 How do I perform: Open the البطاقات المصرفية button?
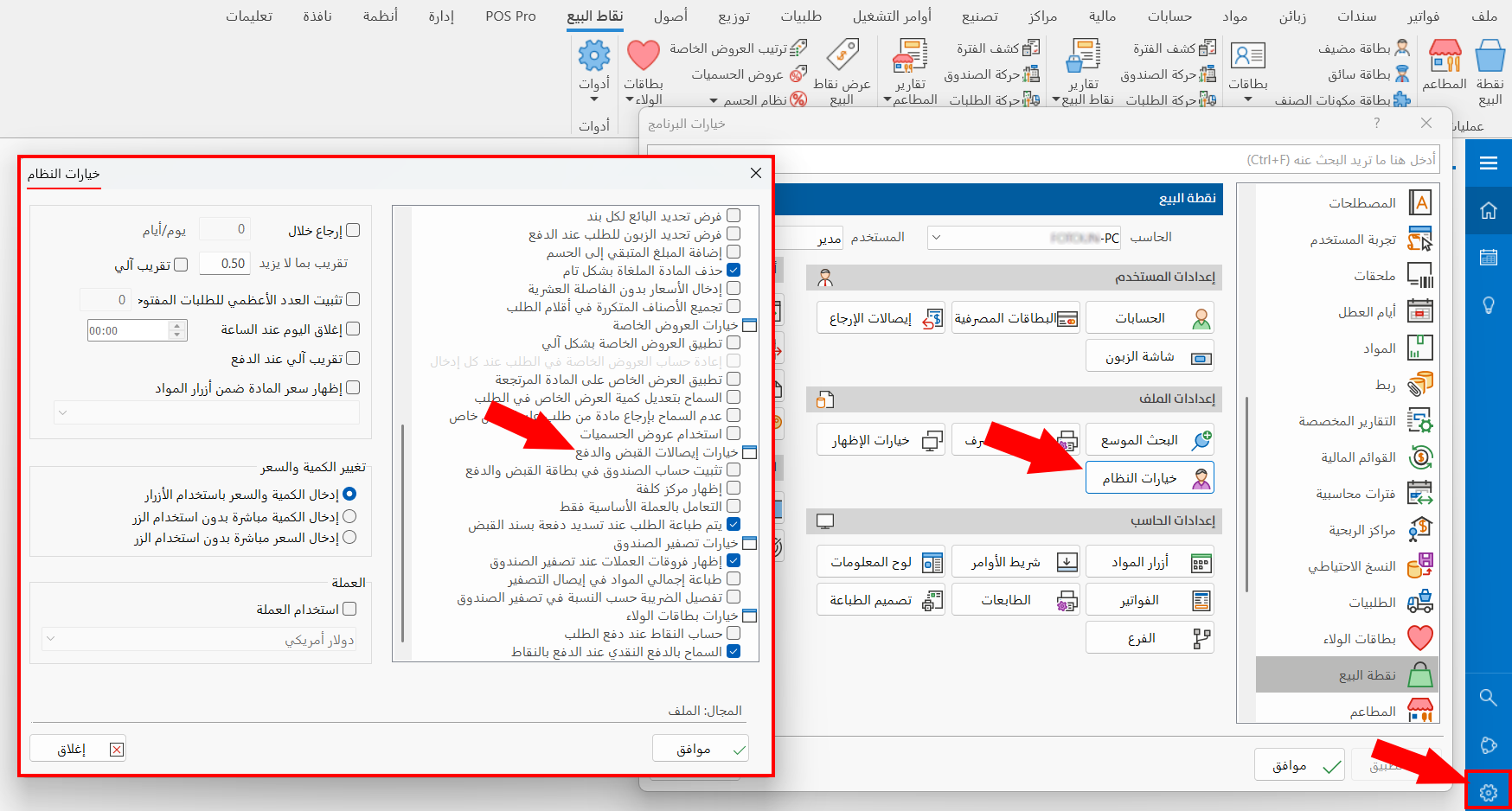click(x=1015, y=318)
